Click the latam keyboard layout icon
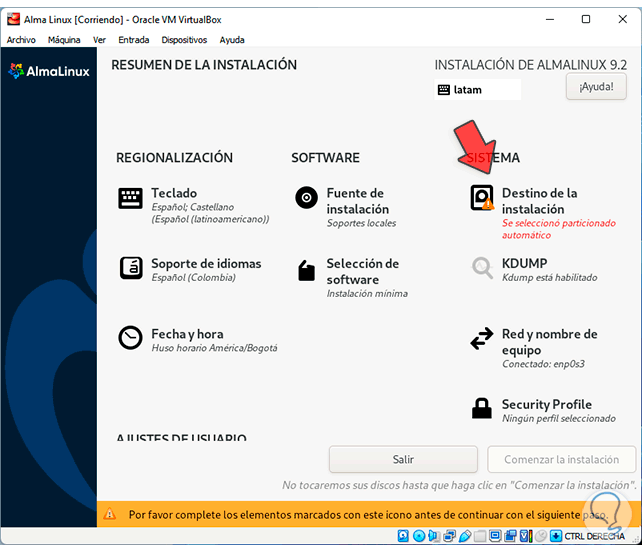This screenshot has height=552, width=642. pos(443,90)
